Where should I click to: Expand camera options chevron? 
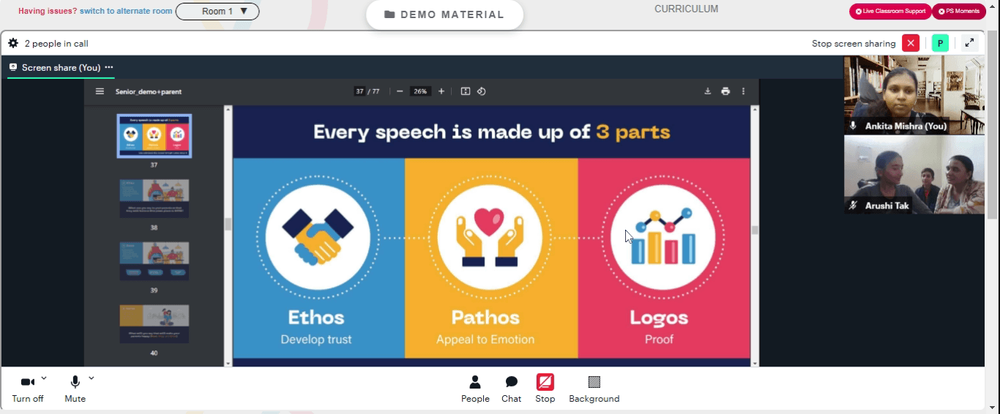(x=44, y=378)
